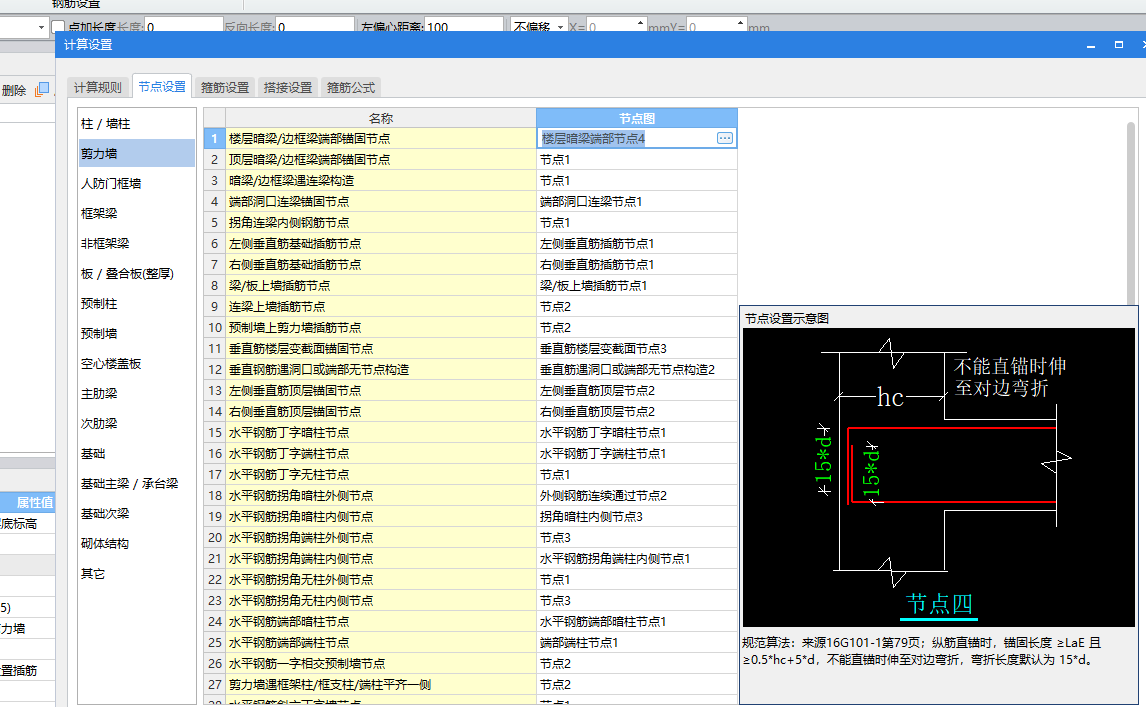Select 板 / 叠合板(整厚) category
The height and width of the screenshot is (707, 1146).
pyautogui.click(x=137, y=273)
